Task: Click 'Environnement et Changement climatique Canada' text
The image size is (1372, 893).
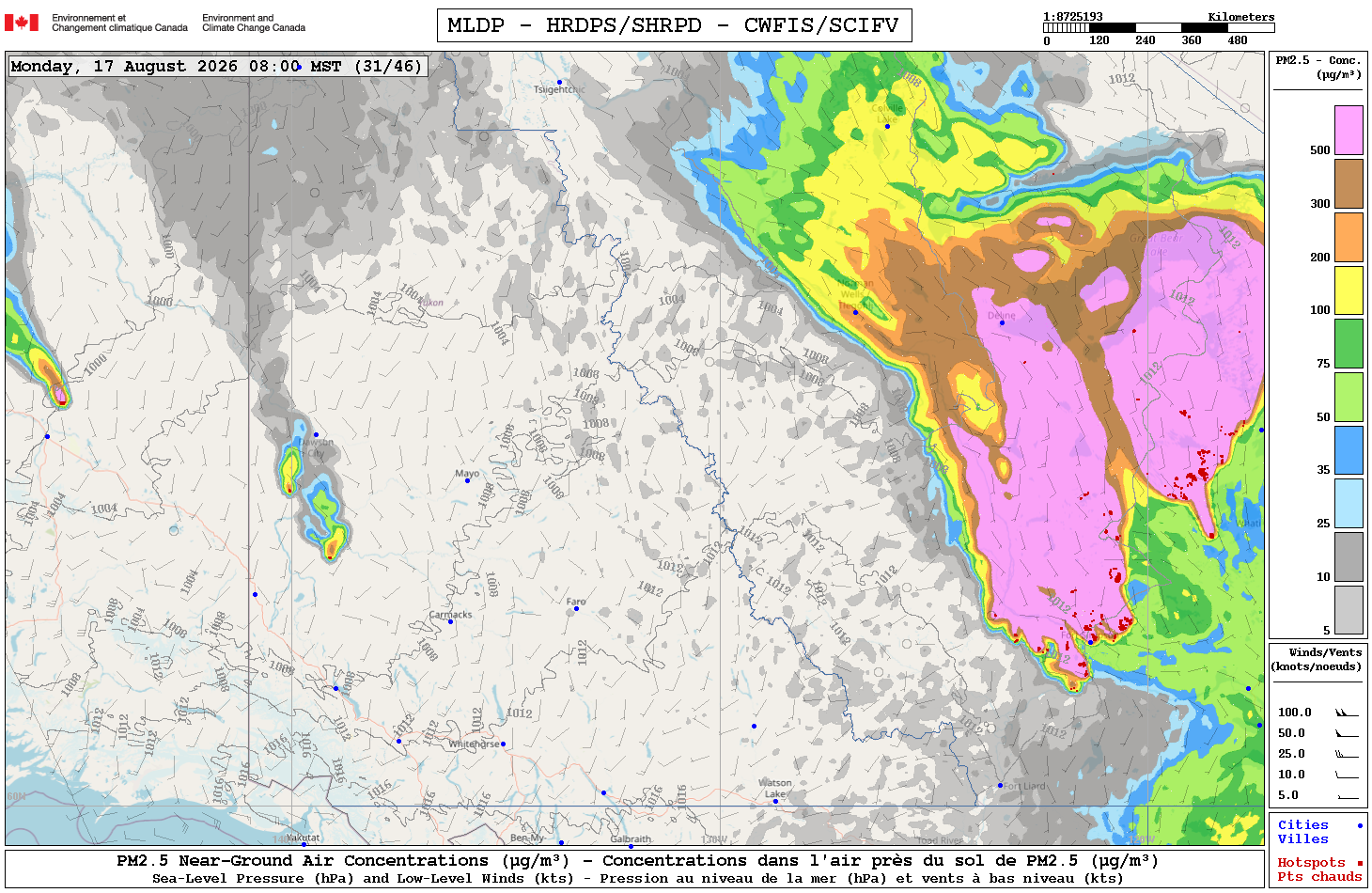Action: point(119,23)
